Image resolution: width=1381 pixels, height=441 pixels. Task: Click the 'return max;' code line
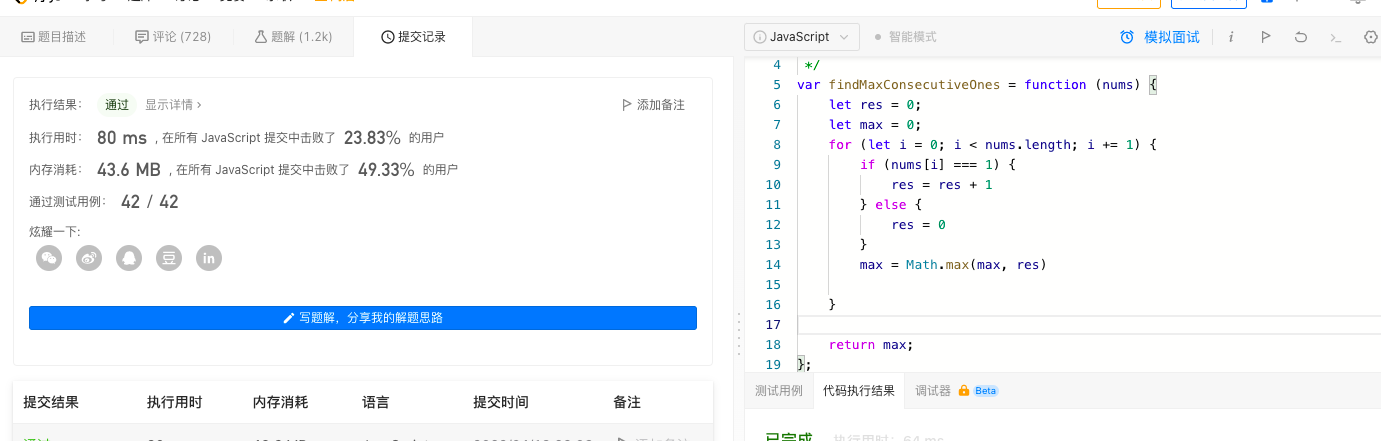871,345
